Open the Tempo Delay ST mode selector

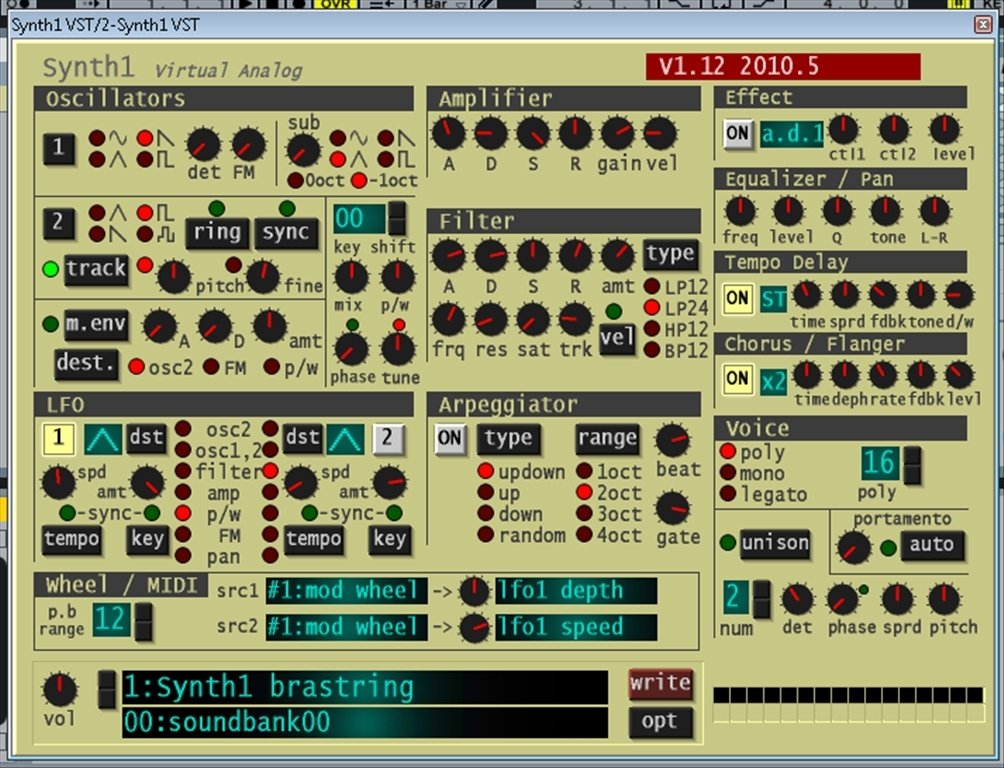773,300
